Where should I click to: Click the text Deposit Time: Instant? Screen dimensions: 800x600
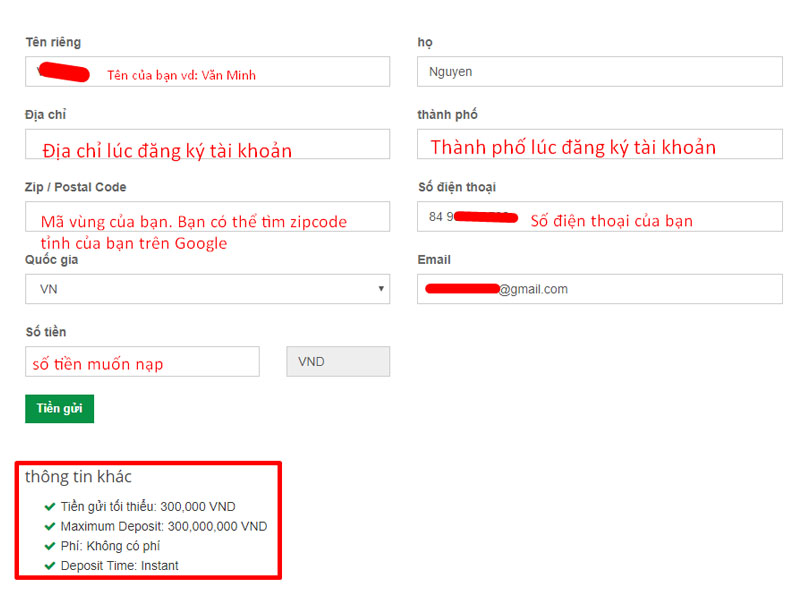[x=119, y=566]
